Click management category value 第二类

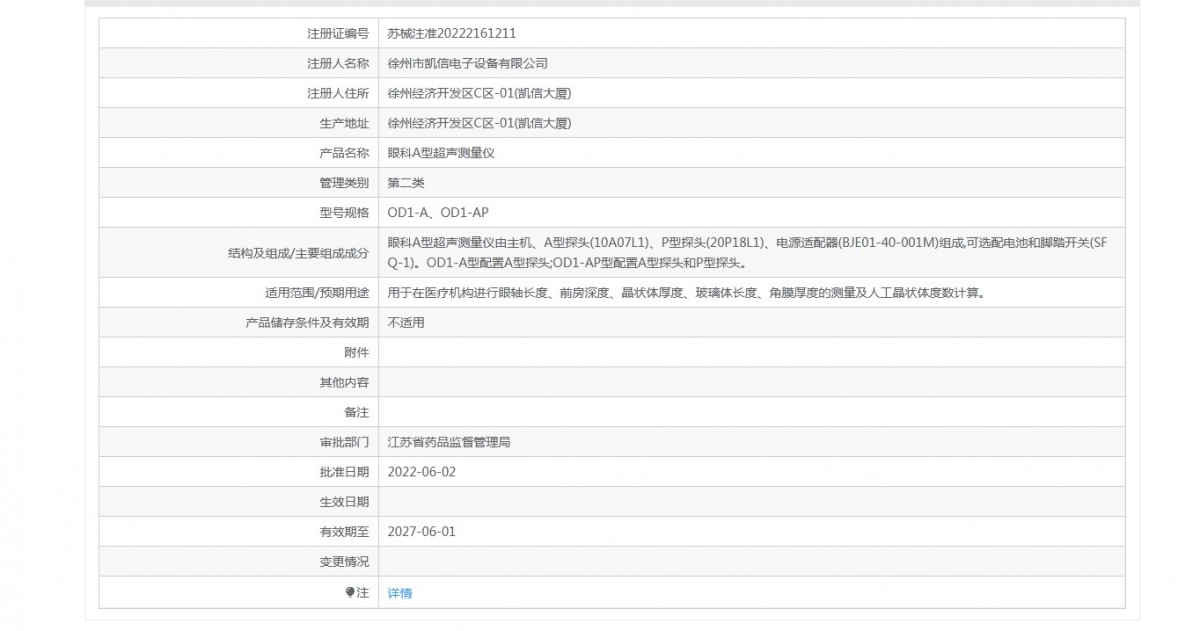click(405, 183)
